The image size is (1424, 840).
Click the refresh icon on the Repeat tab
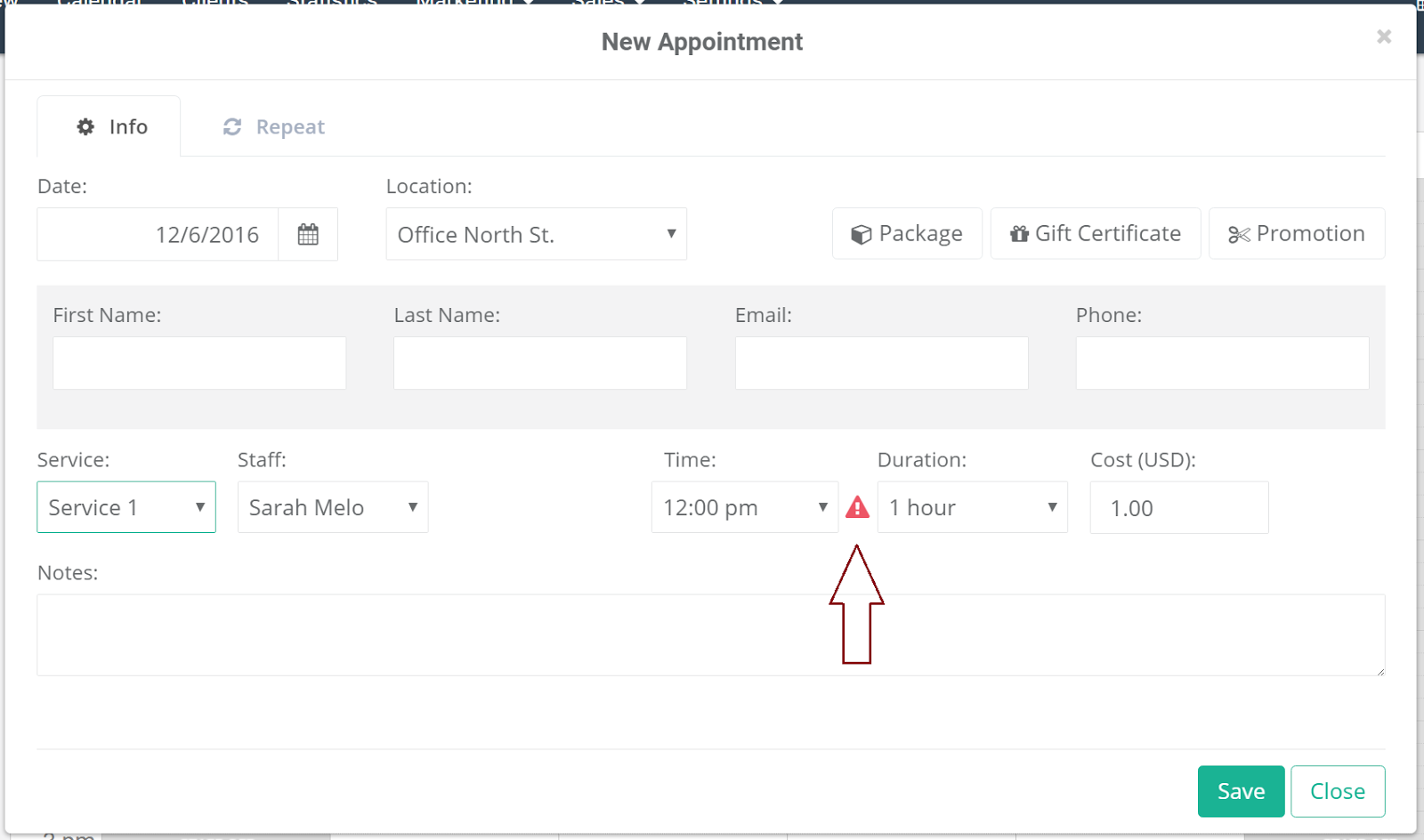point(231,126)
